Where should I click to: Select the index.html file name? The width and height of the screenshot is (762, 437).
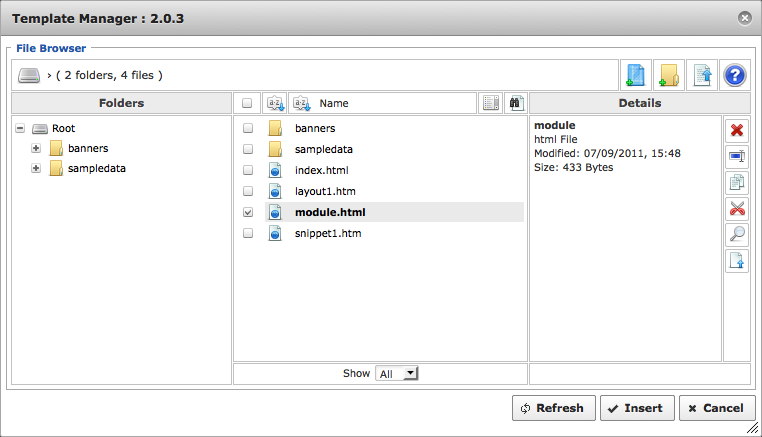(x=322, y=170)
